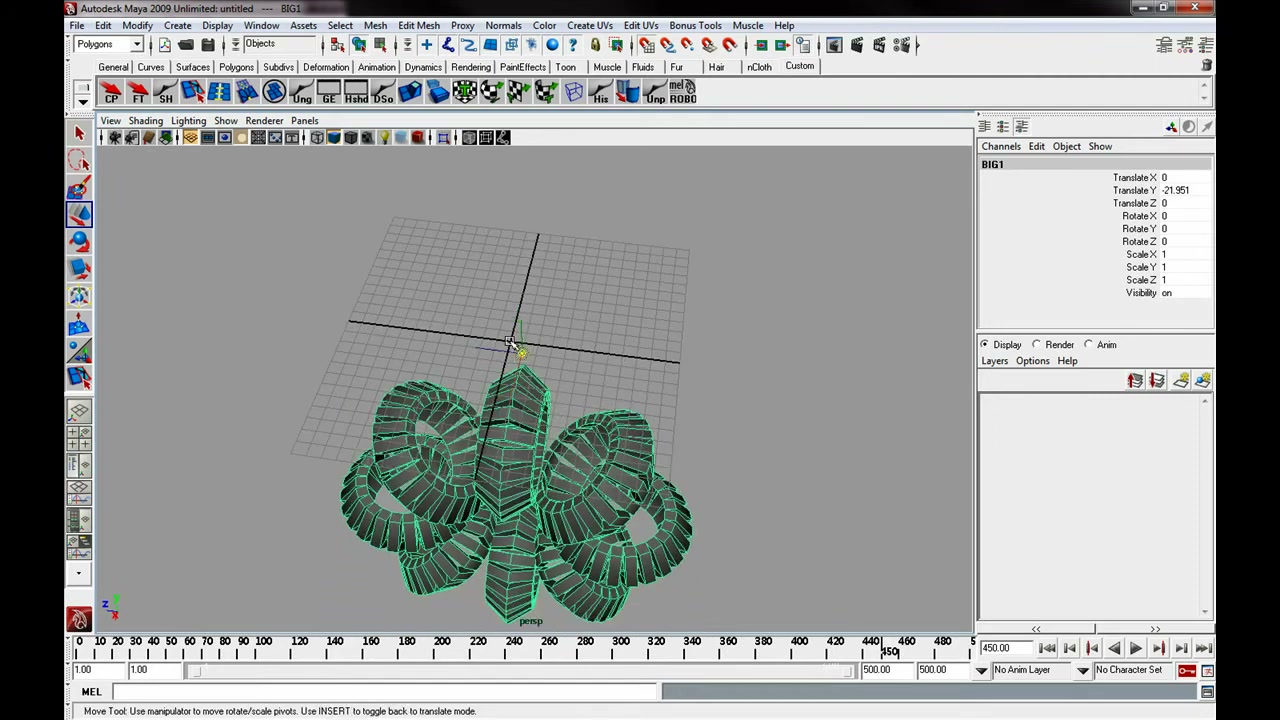The height and width of the screenshot is (720, 1280).
Task: Click the Save Scene disk icon
Action: pyautogui.click(x=208, y=45)
